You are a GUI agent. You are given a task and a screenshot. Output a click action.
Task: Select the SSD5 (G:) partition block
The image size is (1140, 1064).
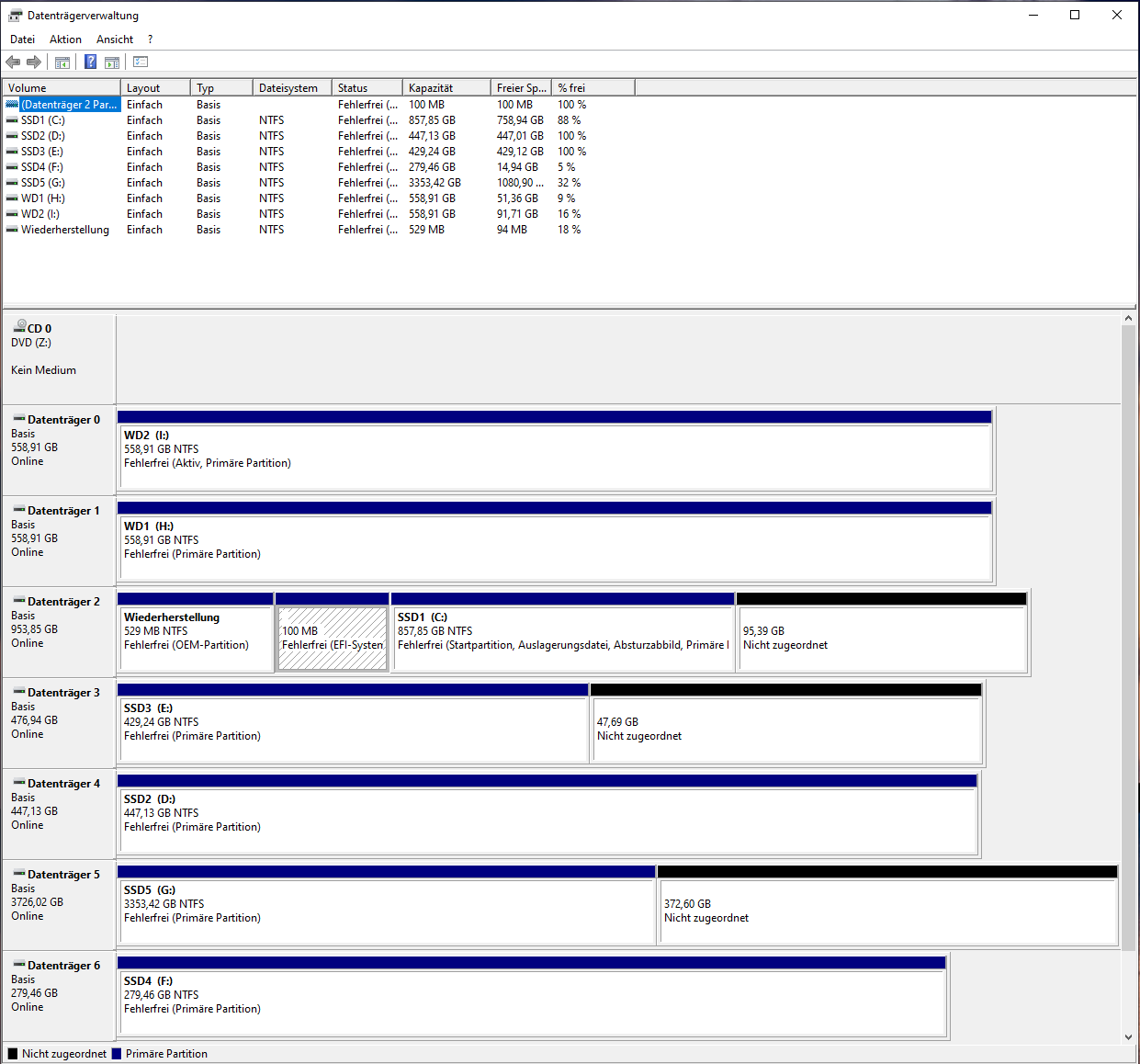click(387, 905)
